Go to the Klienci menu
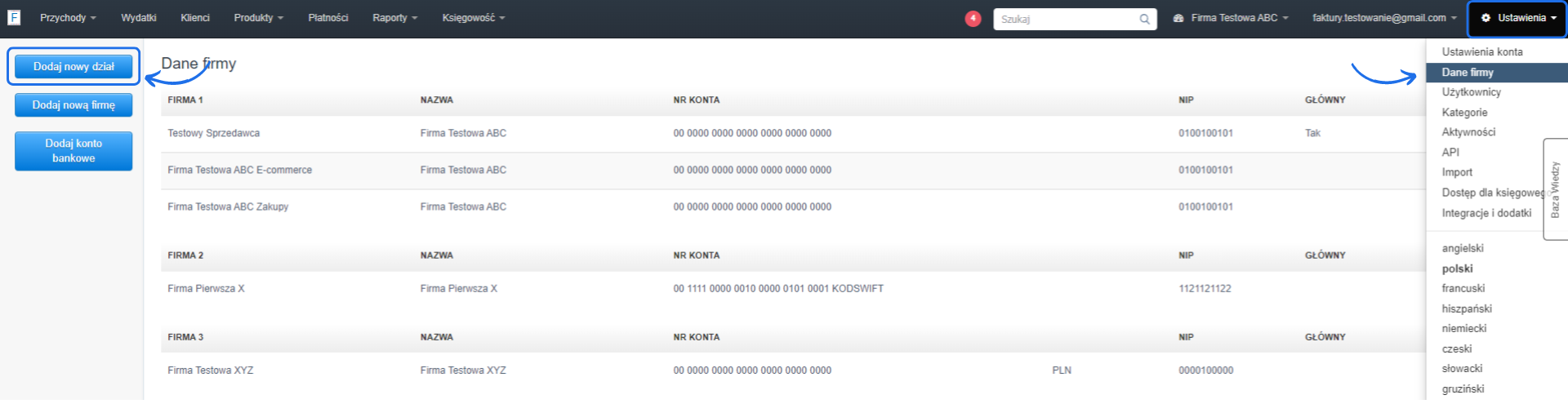This screenshot has height=404, width=1568. tap(195, 18)
